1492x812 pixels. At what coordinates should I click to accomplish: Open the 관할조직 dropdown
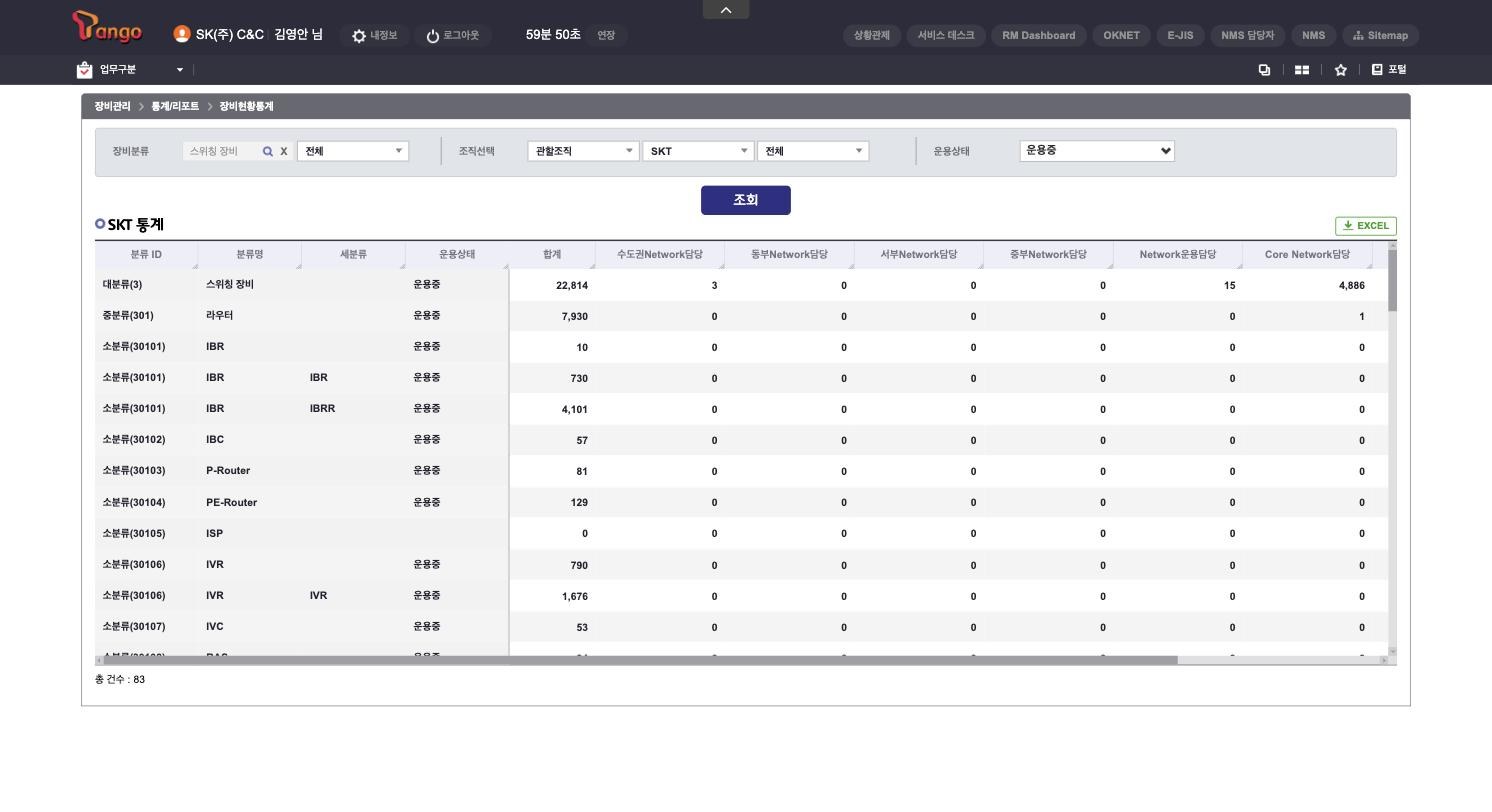[x=583, y=151]
